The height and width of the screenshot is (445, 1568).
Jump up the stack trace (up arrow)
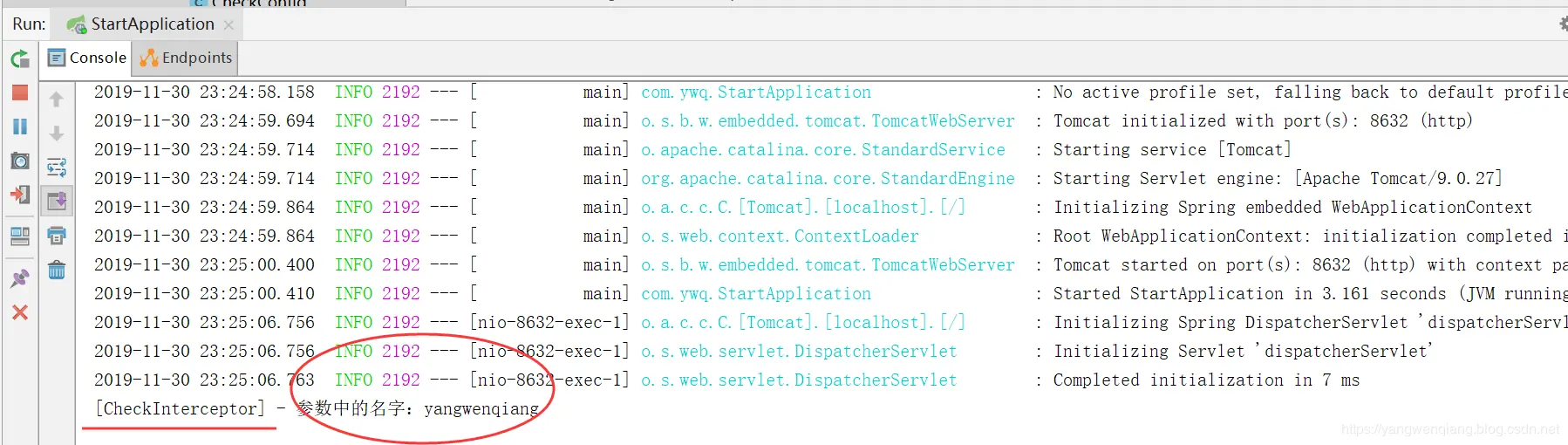tap(57, 99)
